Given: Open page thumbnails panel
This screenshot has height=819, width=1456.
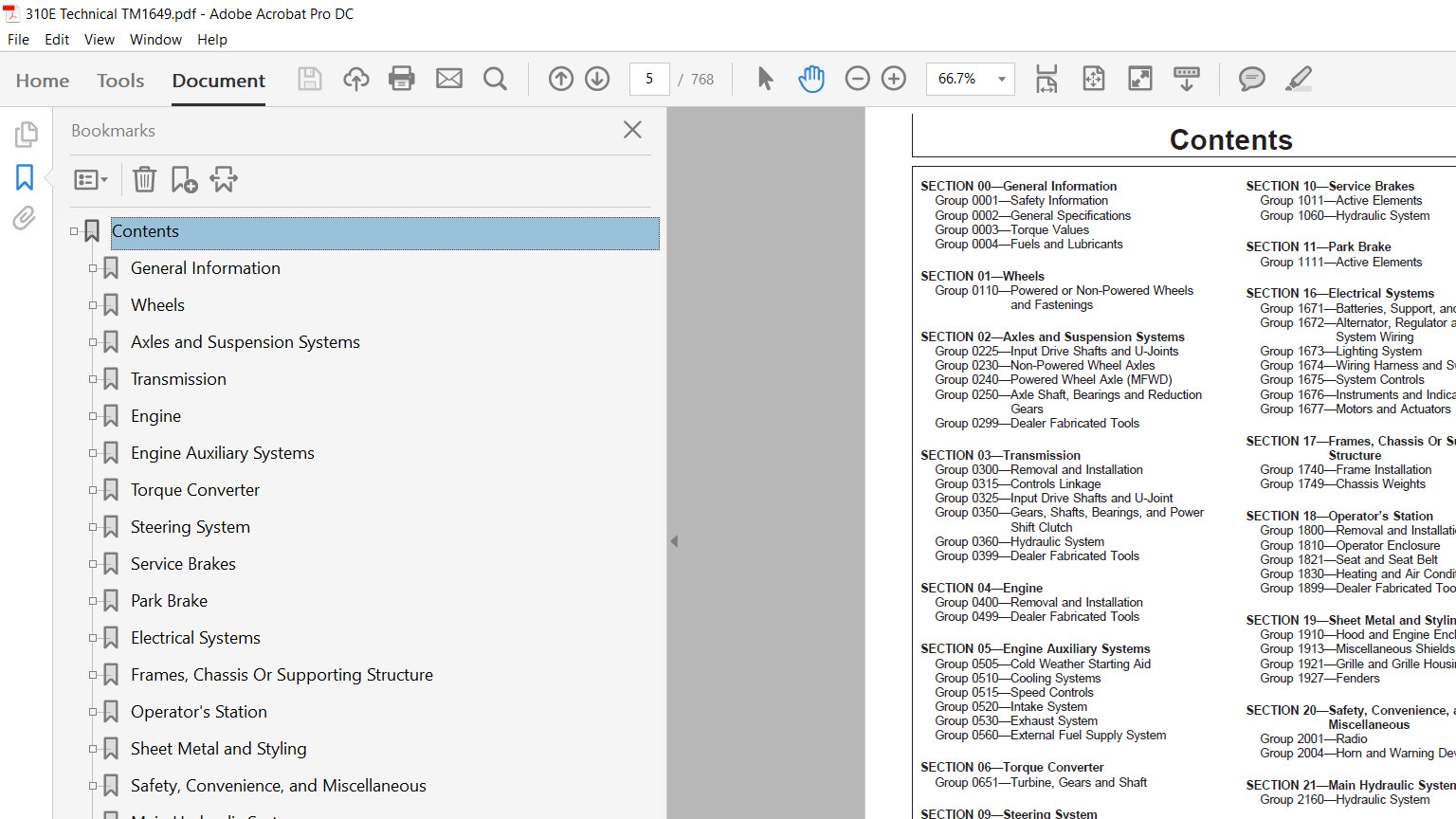Looking at the screenshot, I should [26, 135].
